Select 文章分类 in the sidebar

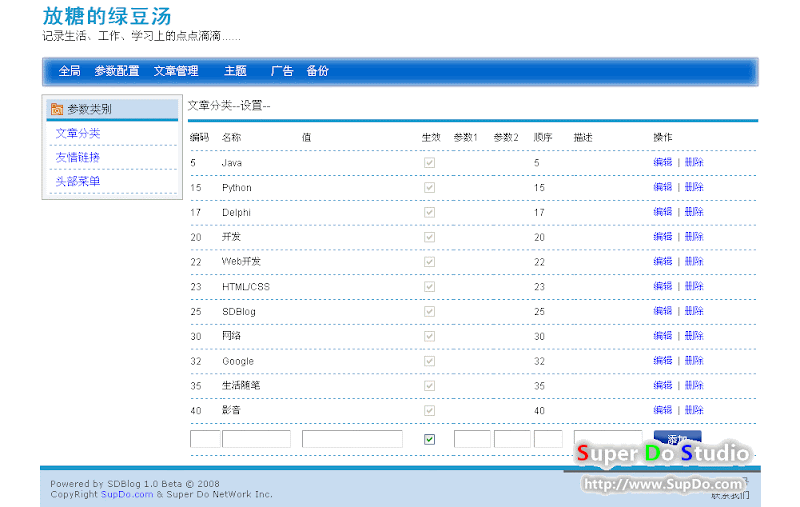click(78, 134)
